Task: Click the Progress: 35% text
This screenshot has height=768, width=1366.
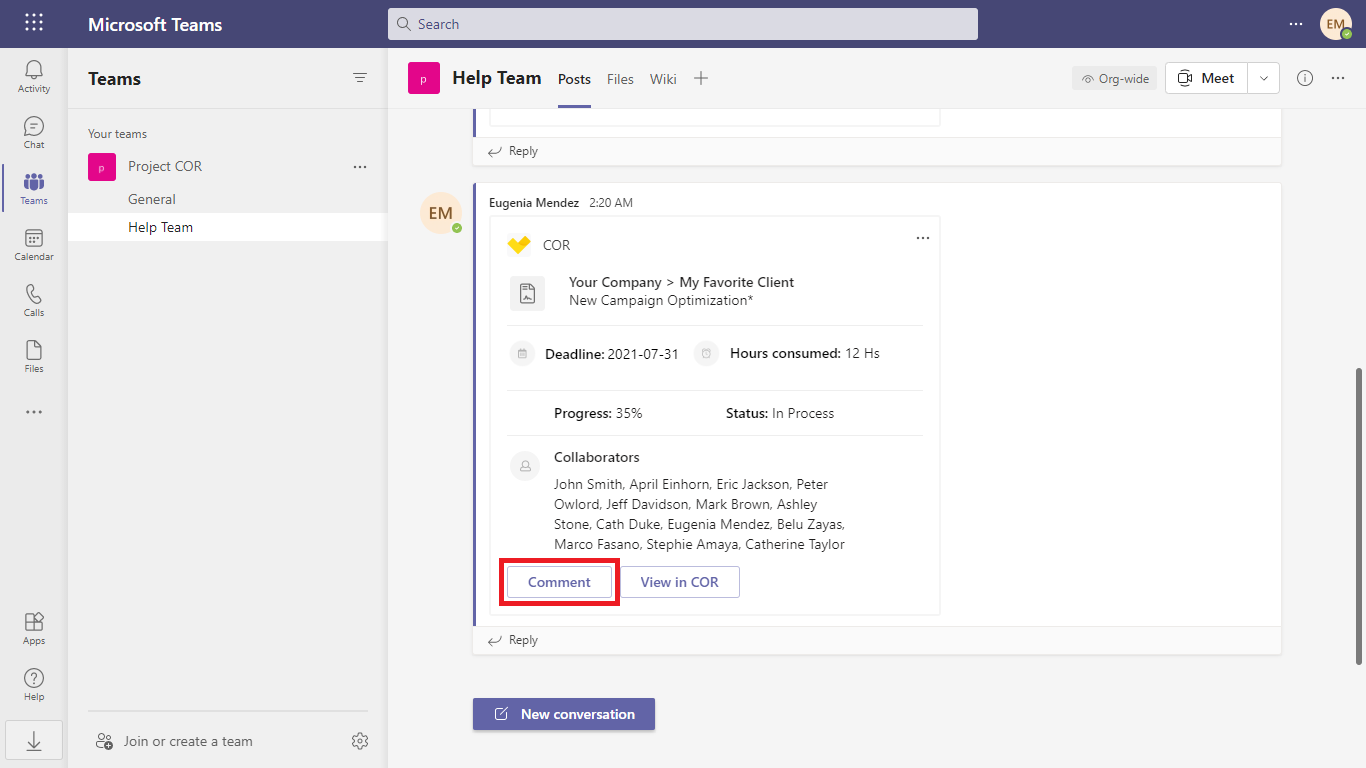Action: (598, 413)
